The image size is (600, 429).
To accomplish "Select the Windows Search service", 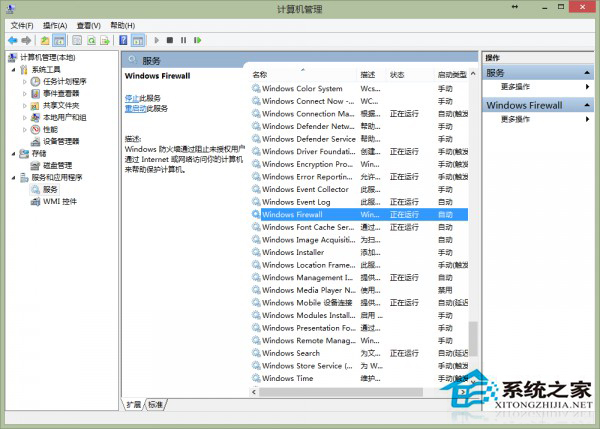I will click(360, 353).
